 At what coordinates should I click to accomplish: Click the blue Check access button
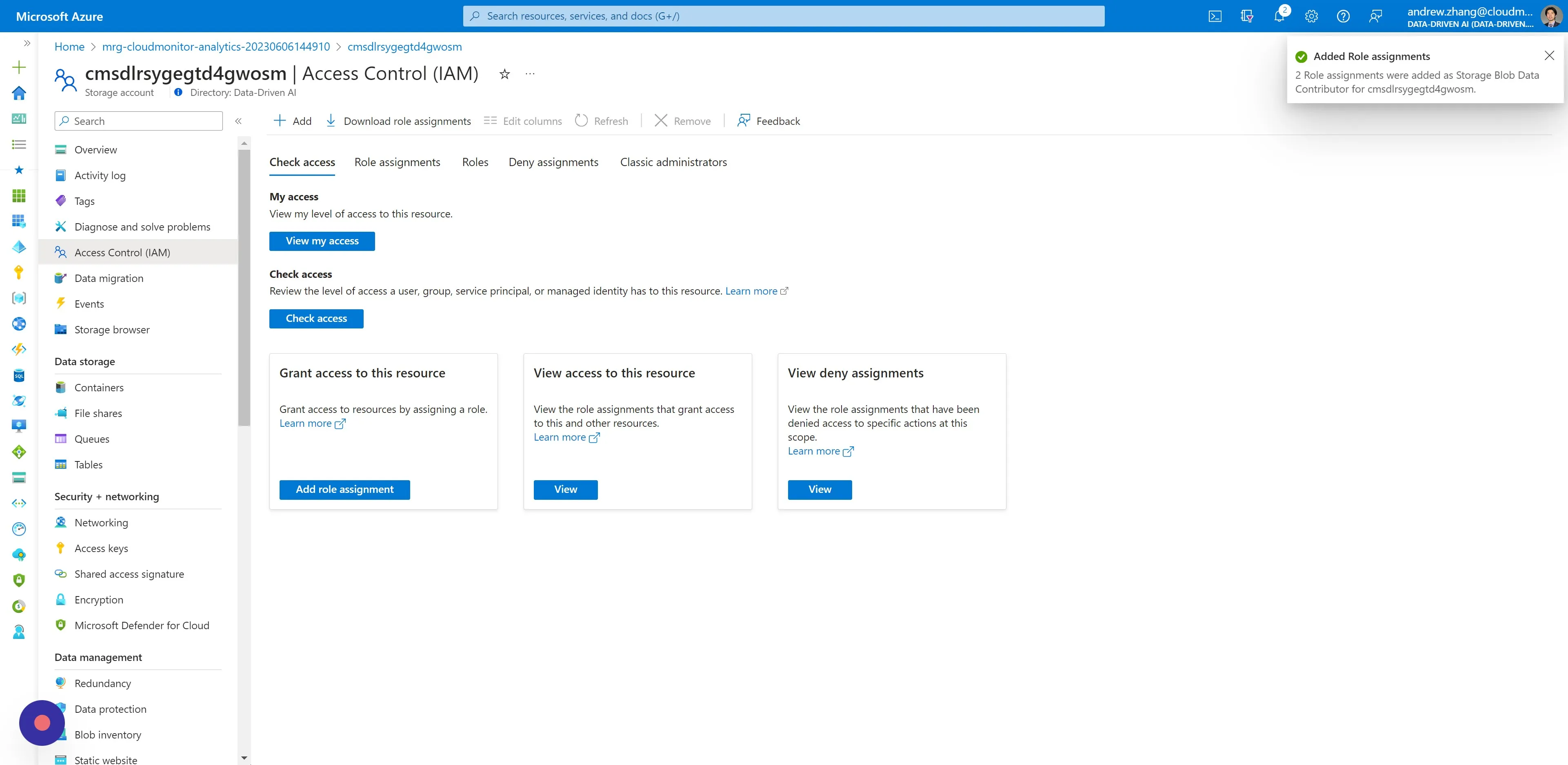point(317,318)
